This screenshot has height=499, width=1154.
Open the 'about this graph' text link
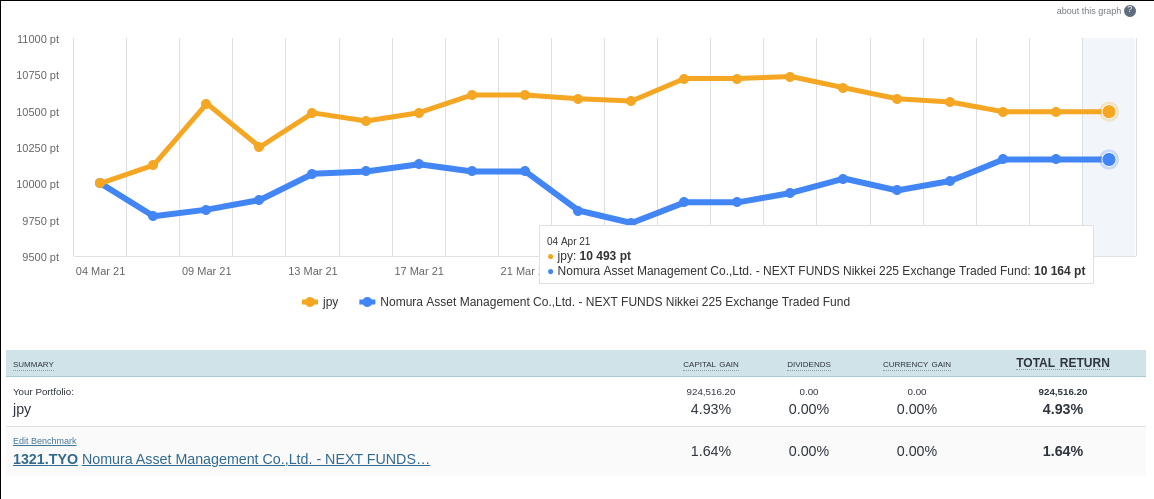point(1088,11)
